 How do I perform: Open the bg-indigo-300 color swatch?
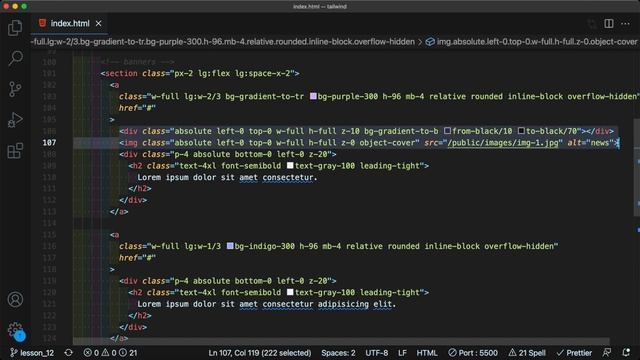coord(230,246)
